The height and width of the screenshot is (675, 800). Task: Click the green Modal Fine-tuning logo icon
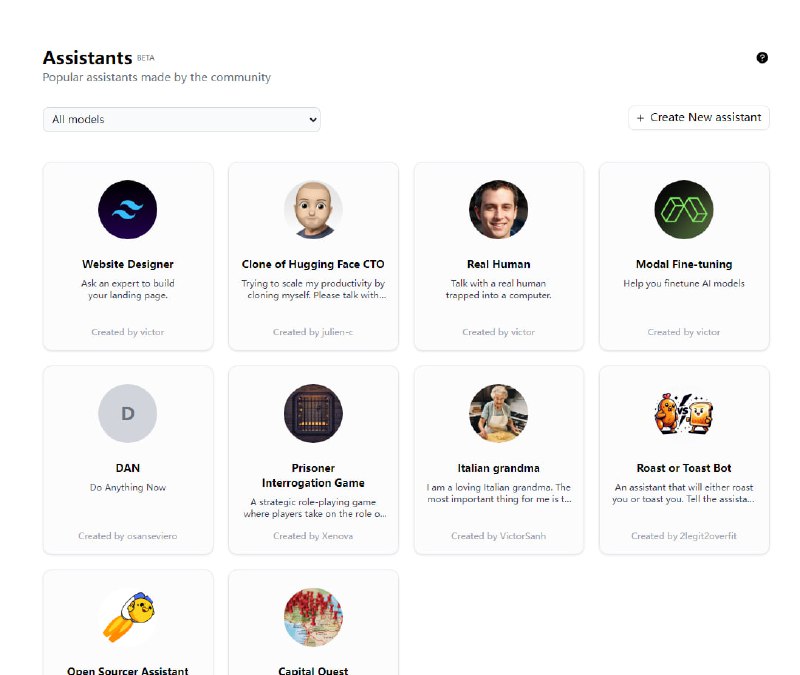(684, 210)
